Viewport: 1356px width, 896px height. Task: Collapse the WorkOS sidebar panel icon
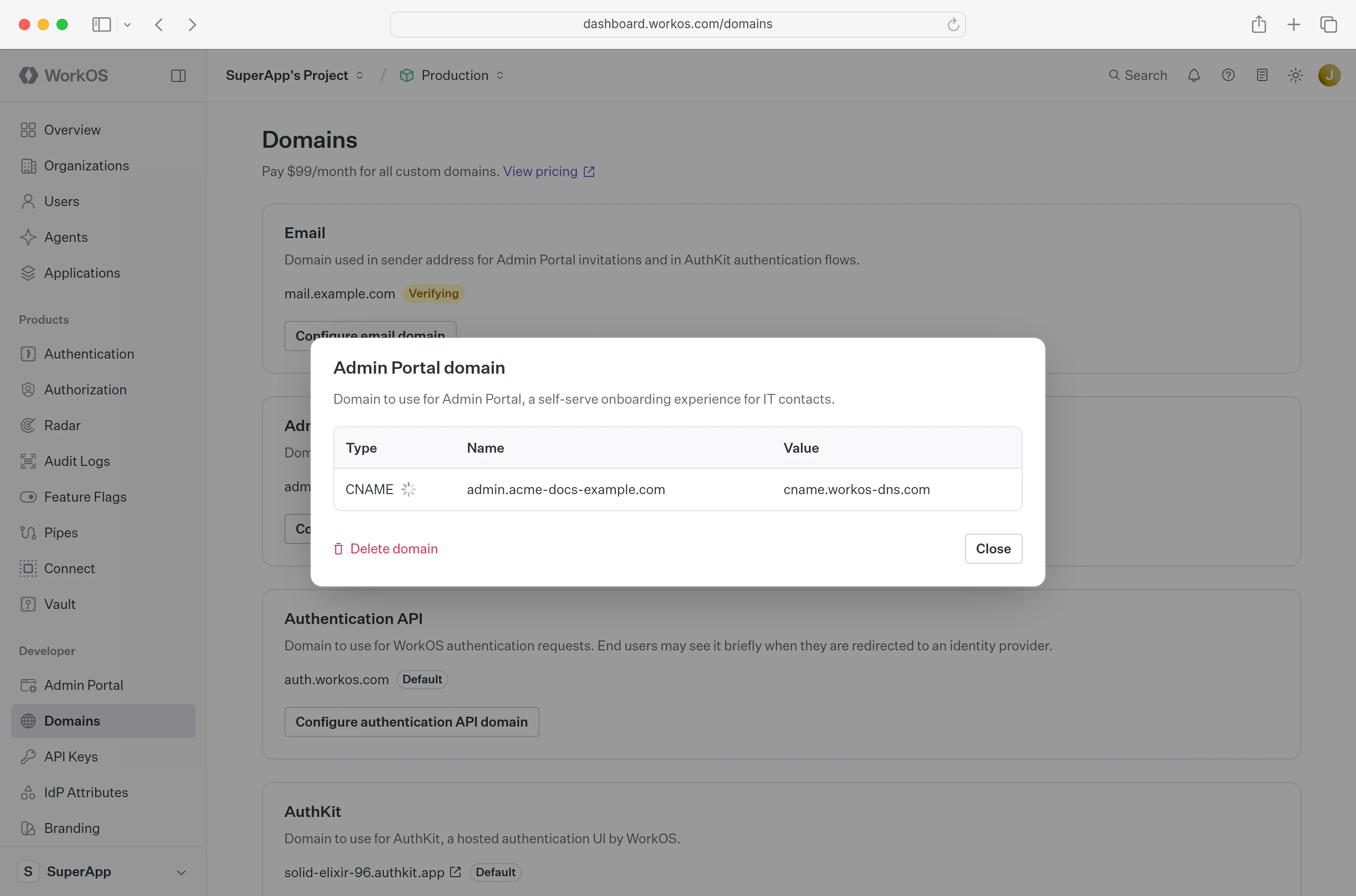coord(178,75)
